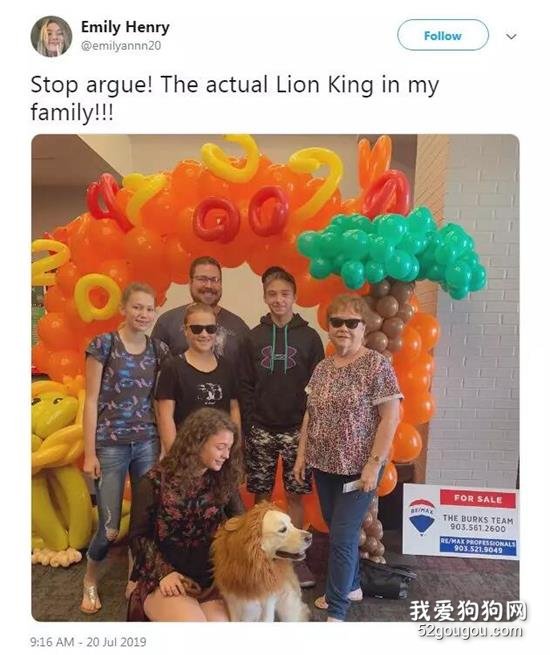Click the 我爱狗狗网 watermark text
The width and height of the screenshot is (550, 655).
(x=468, y=611)
